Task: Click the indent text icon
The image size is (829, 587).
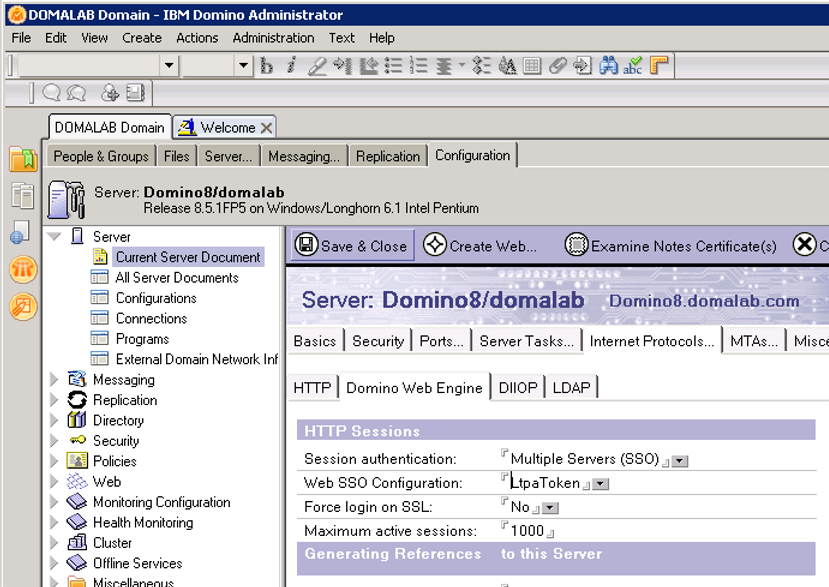Action: point(343,66)
